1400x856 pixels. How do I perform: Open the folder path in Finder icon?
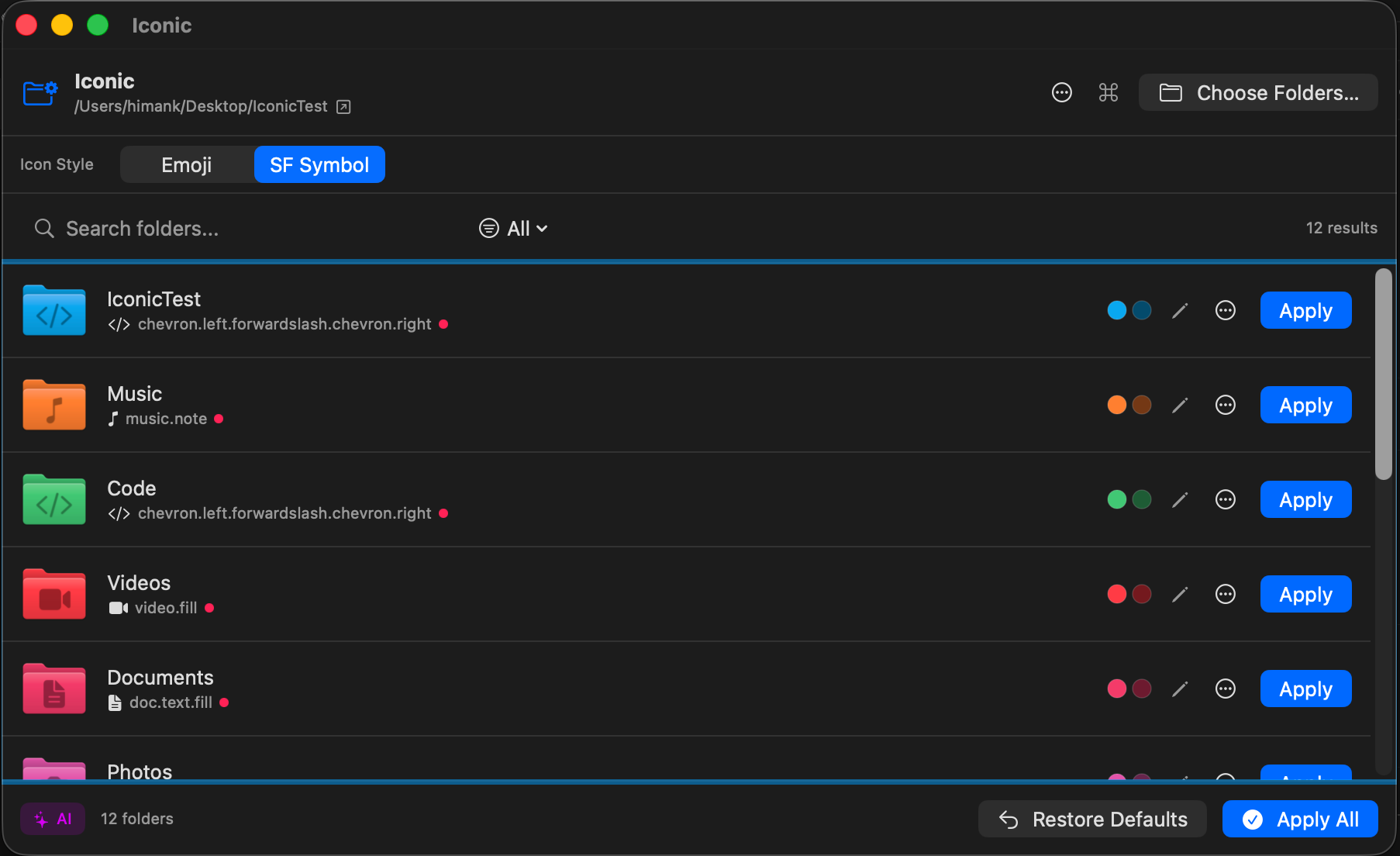(343, 107)
